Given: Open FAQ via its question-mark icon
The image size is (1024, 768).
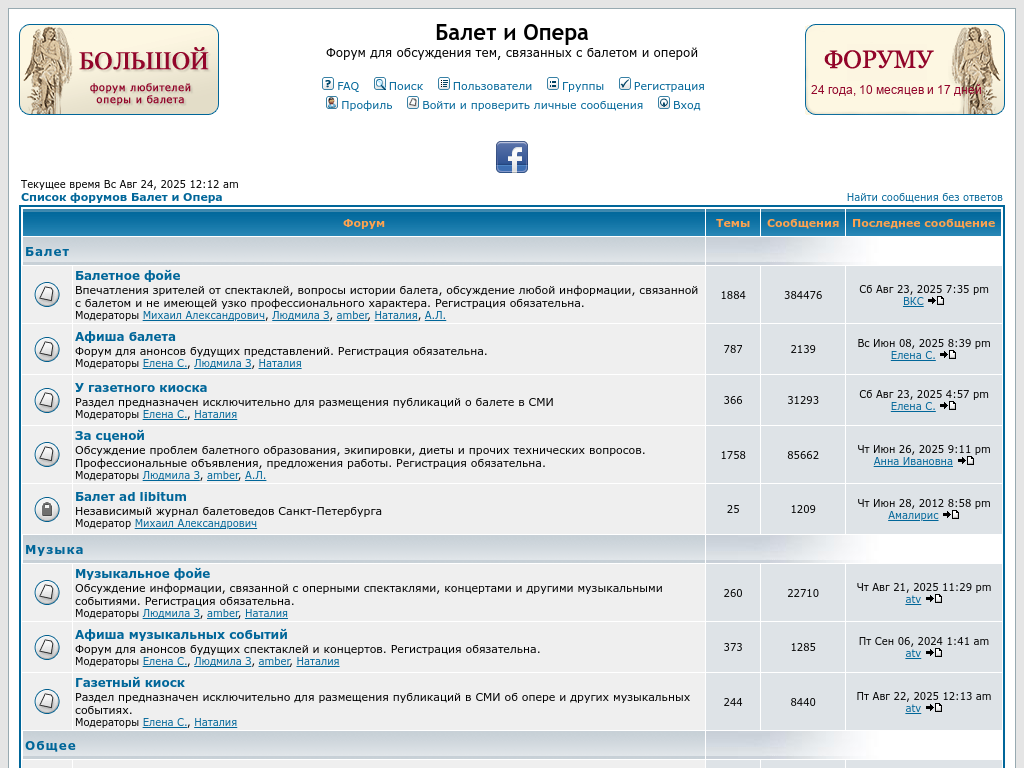Looking at the screenshot, I should coord(328,84).
